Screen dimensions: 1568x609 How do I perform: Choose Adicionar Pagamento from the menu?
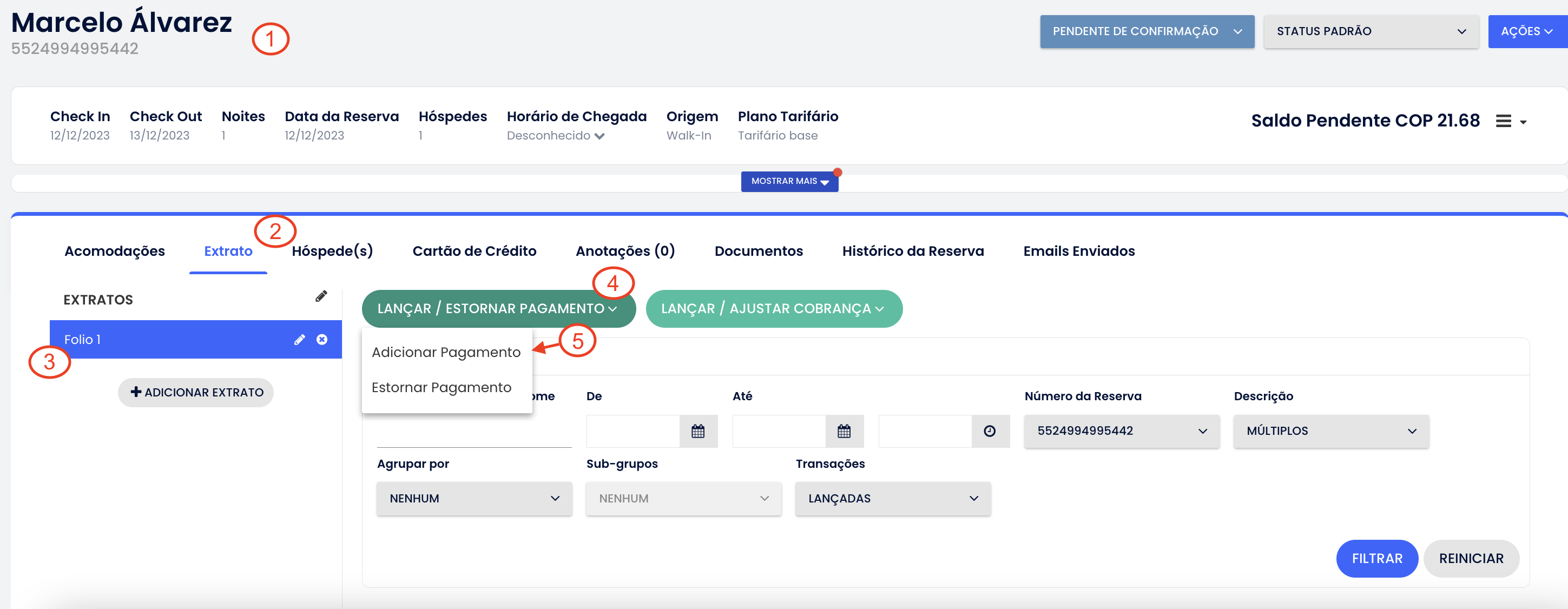[x=446, y=352]
